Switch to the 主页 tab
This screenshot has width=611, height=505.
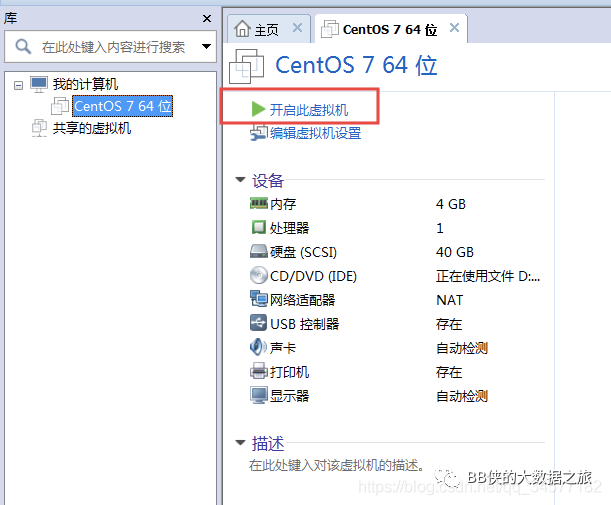(267, 30)
